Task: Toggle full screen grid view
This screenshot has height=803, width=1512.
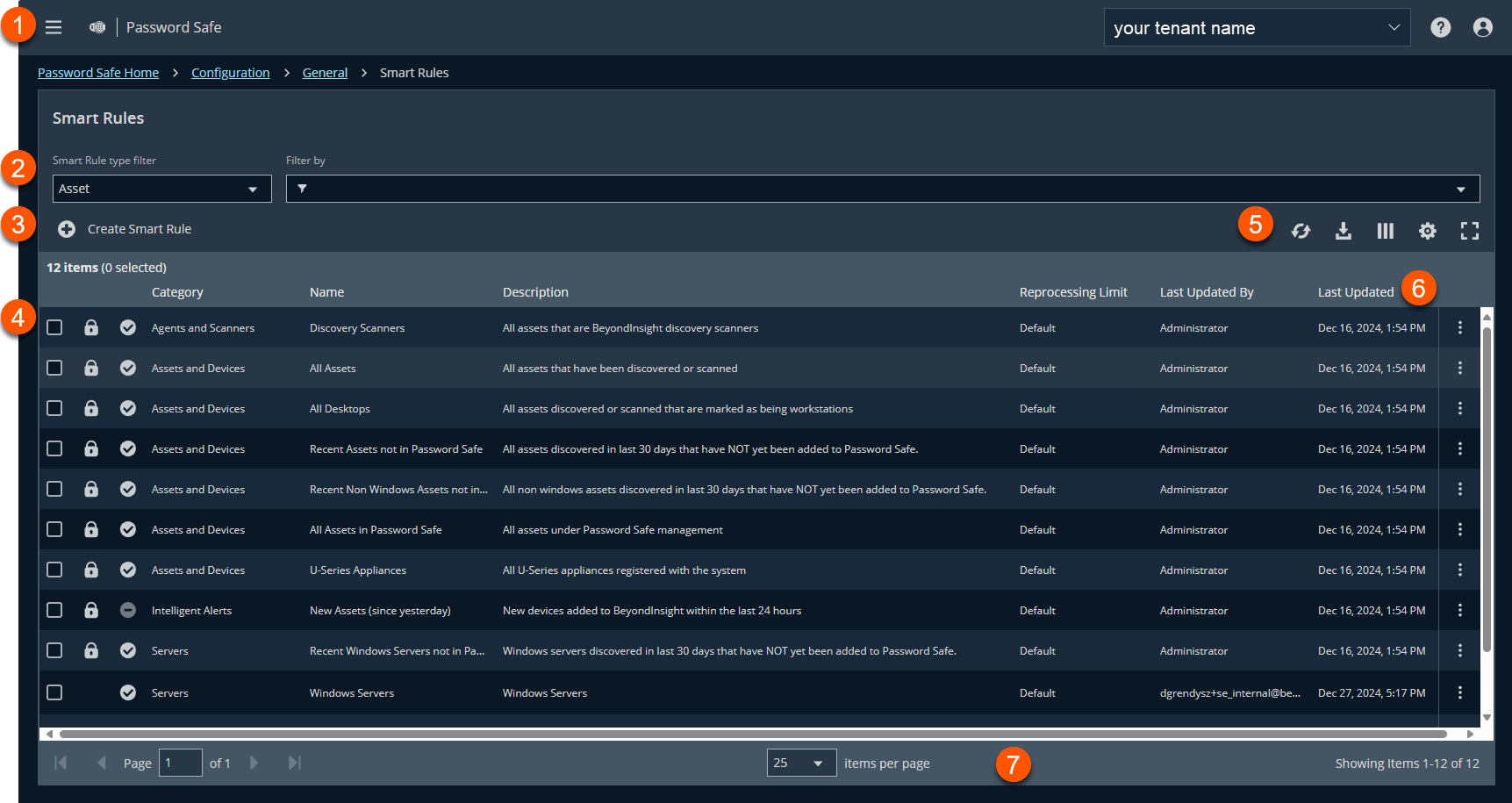Action: [x=1469, y=231]
